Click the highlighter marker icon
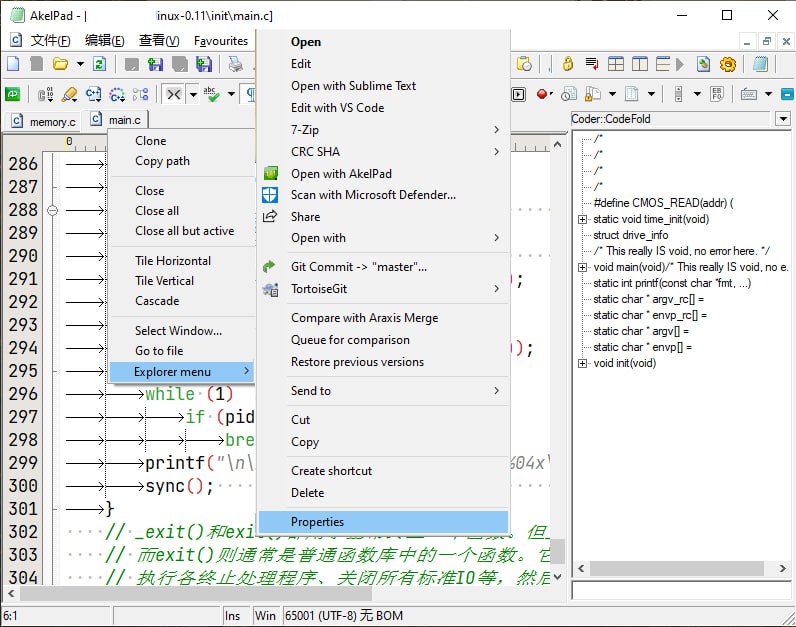This screenshot has height=627, width=796. pos(69,94)
